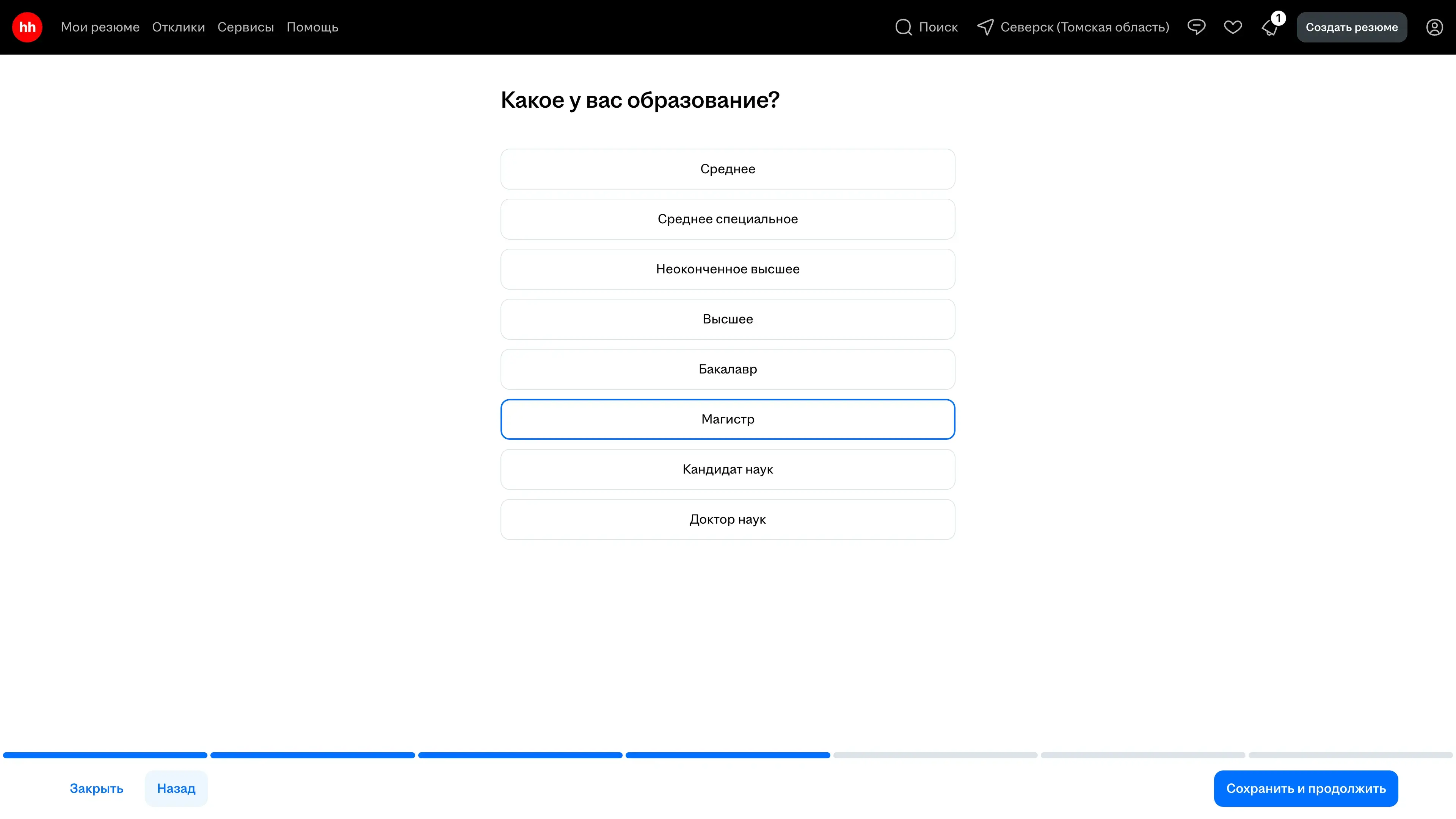Choose the Высшее option
1456x819 pixels.
click(x=728, y=319)
